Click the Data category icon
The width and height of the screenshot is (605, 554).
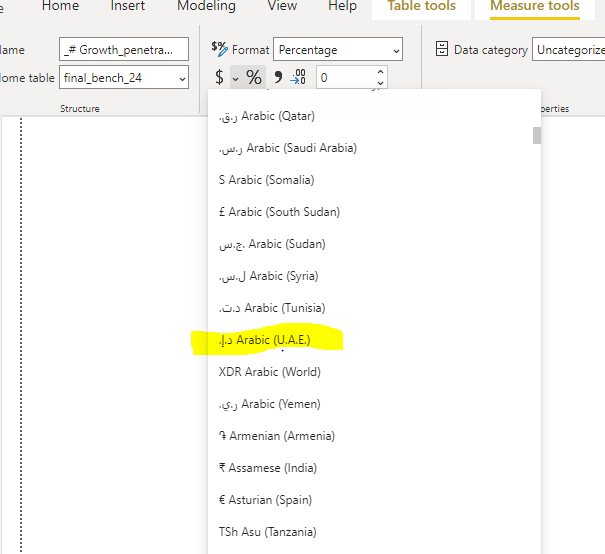tap(441, 49)
